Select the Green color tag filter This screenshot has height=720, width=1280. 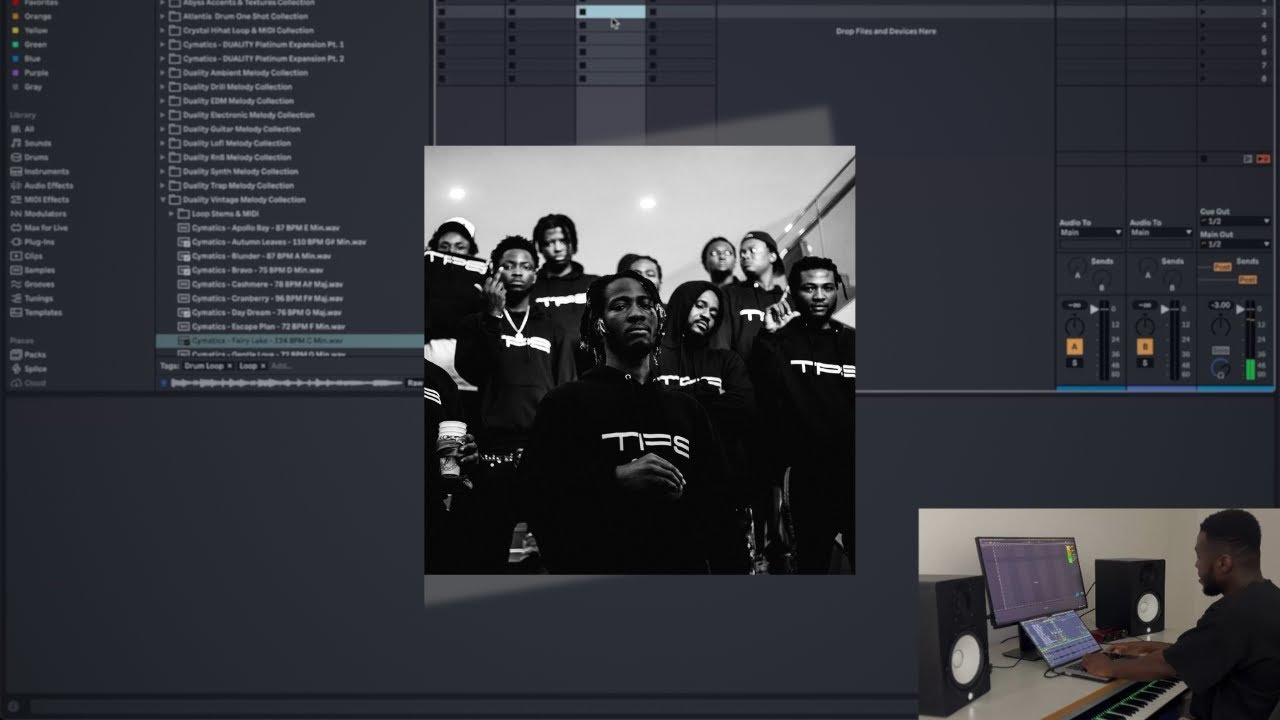[30, 44]
